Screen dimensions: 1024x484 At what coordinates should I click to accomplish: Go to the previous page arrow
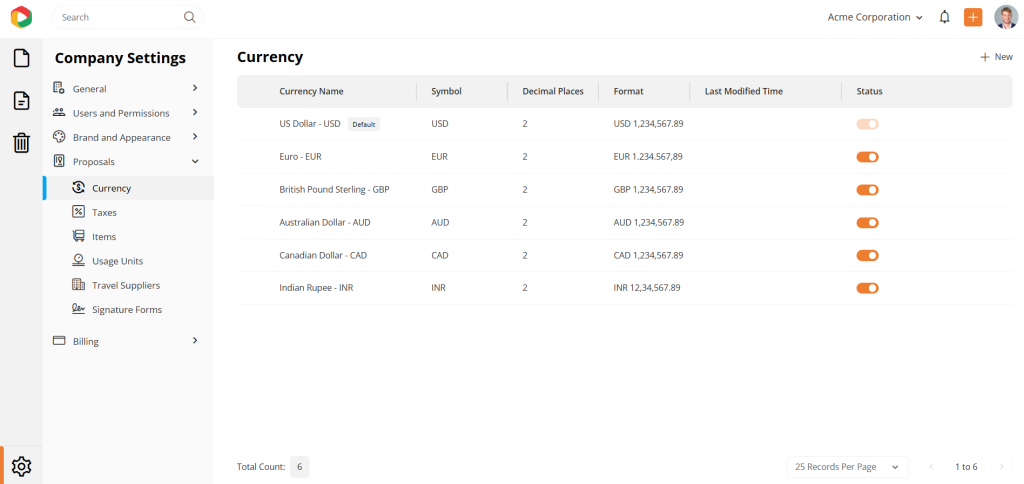(931, 467)
